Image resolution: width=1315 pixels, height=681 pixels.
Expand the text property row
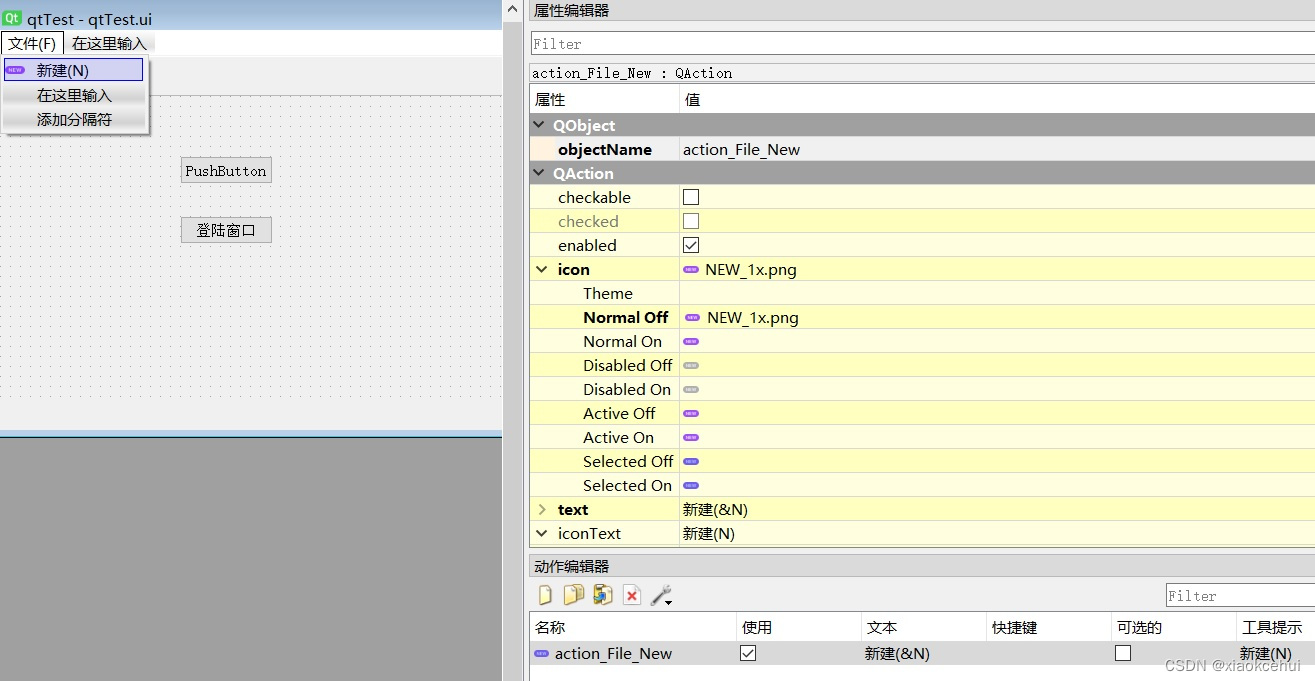542,509
